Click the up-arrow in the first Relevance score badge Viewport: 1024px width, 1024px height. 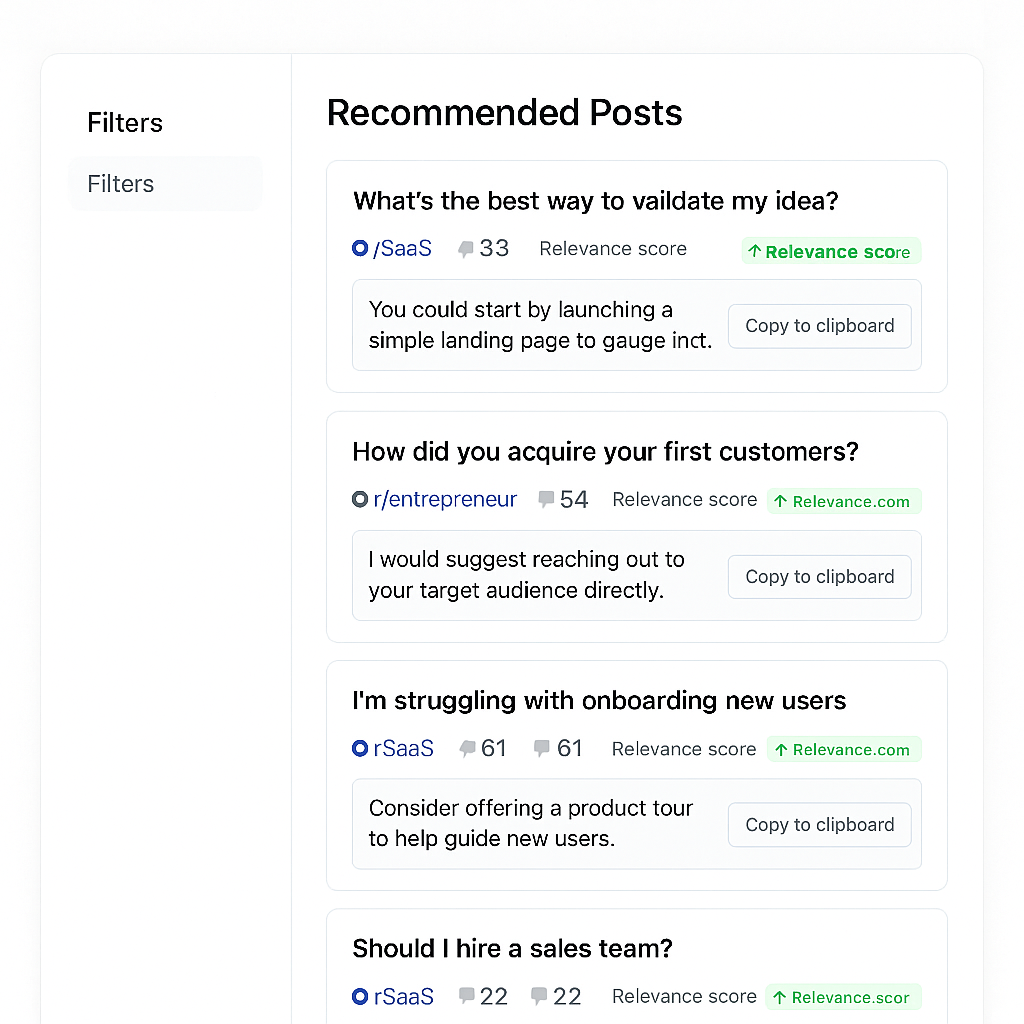pos(756,251)
